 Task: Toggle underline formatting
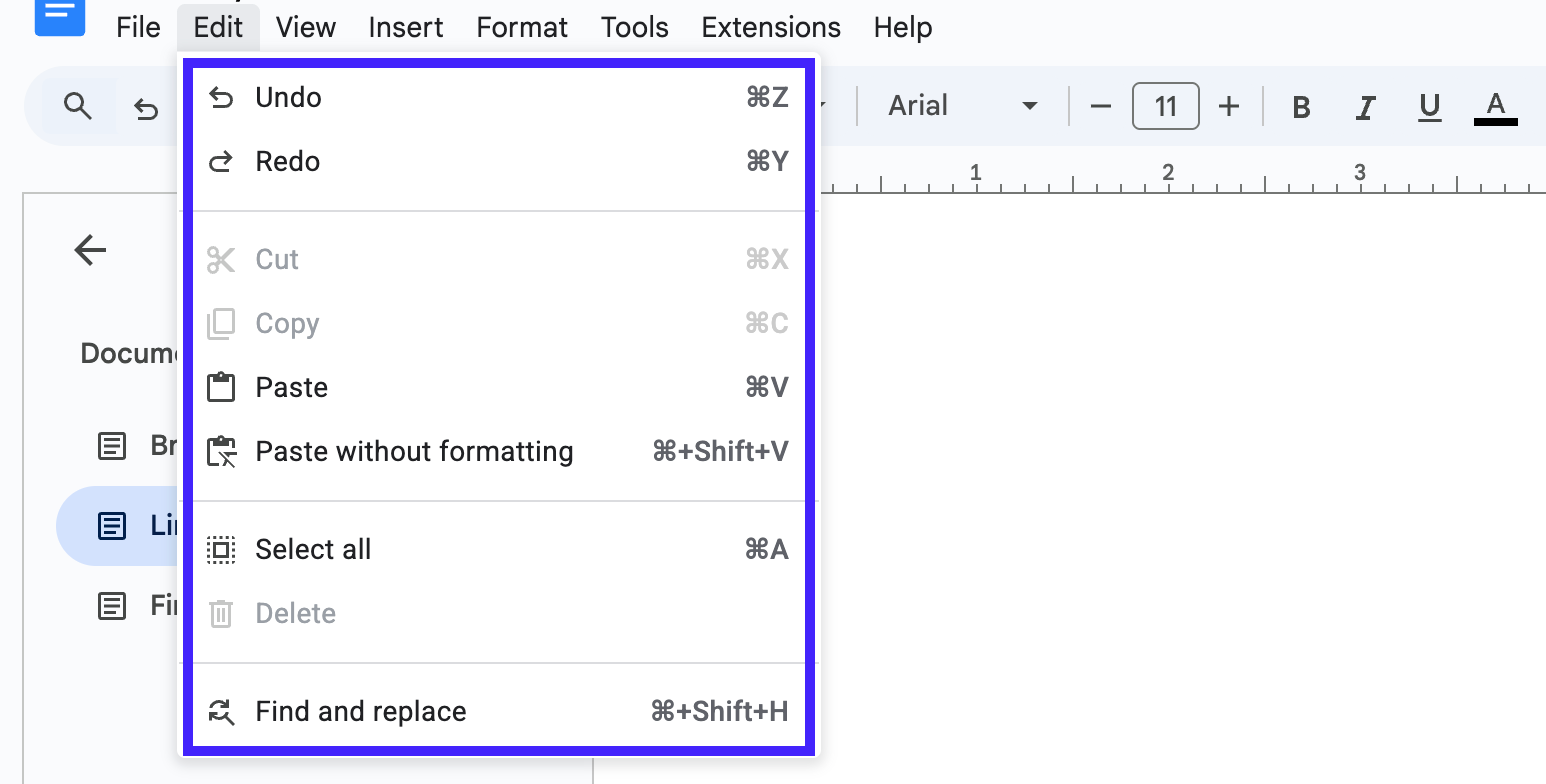click(x=1430, y=107)
